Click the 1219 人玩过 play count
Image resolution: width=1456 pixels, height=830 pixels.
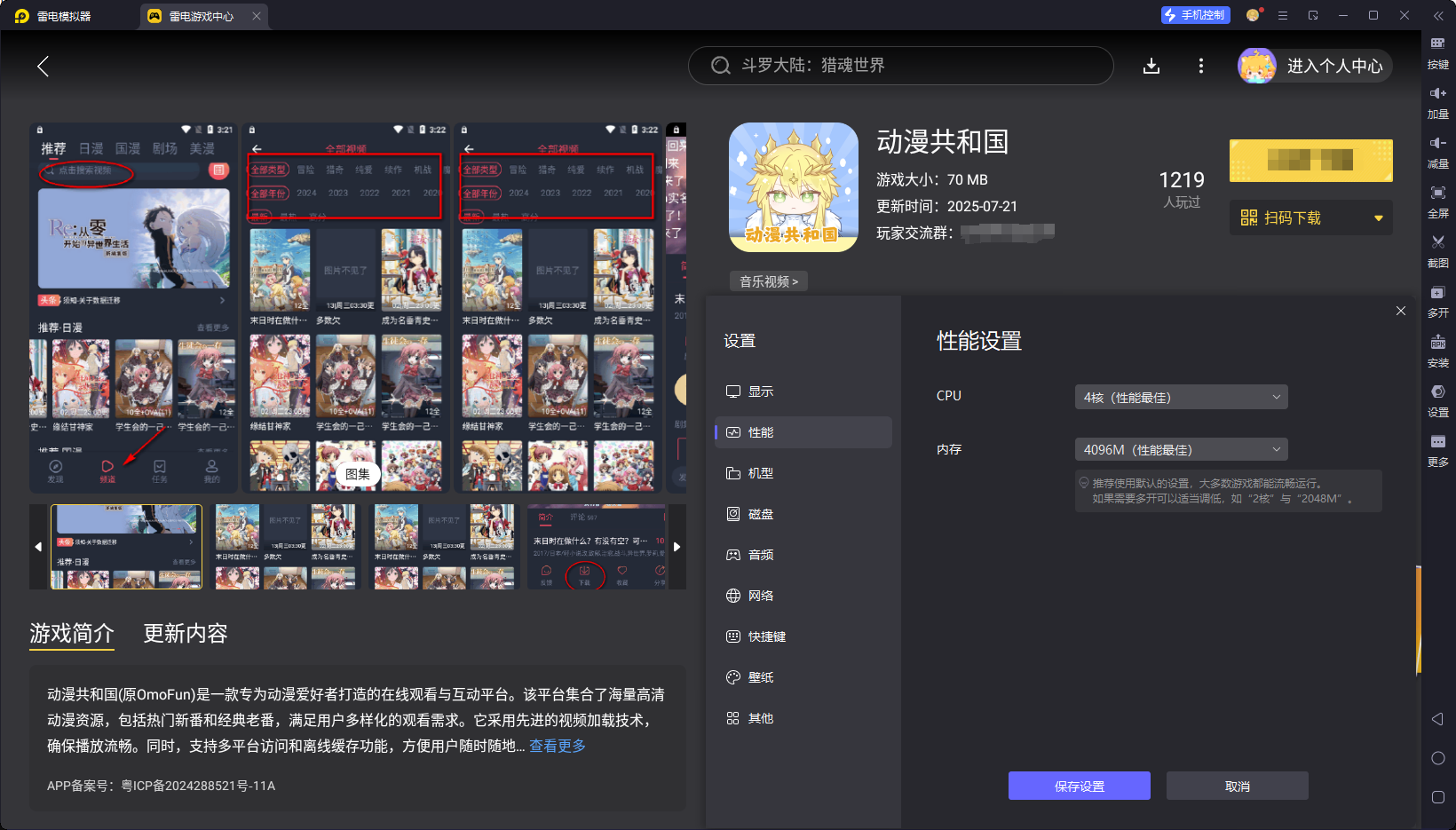pyautogui.click(x=1182, y=190)
